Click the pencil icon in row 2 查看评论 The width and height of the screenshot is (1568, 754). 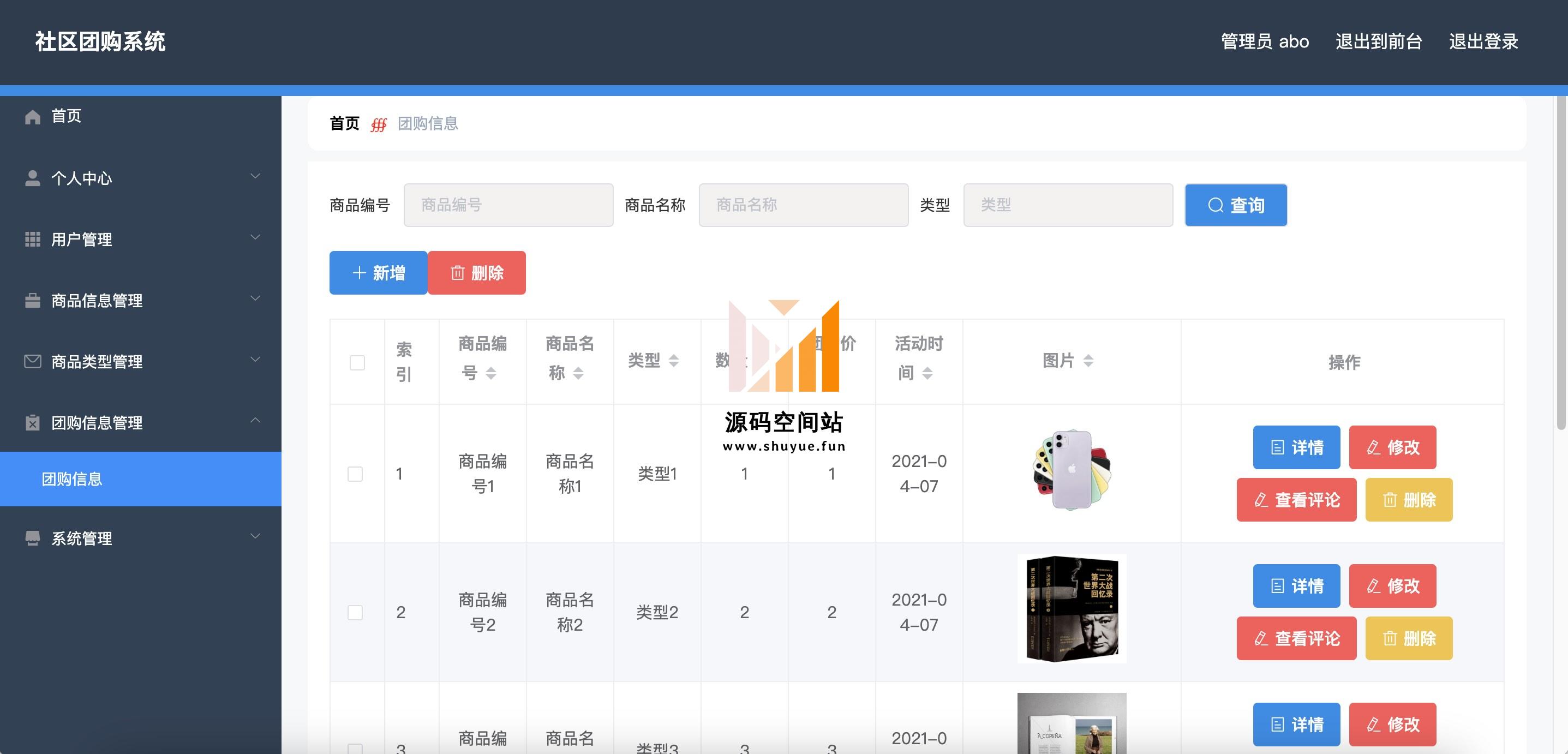[1261, 638]
